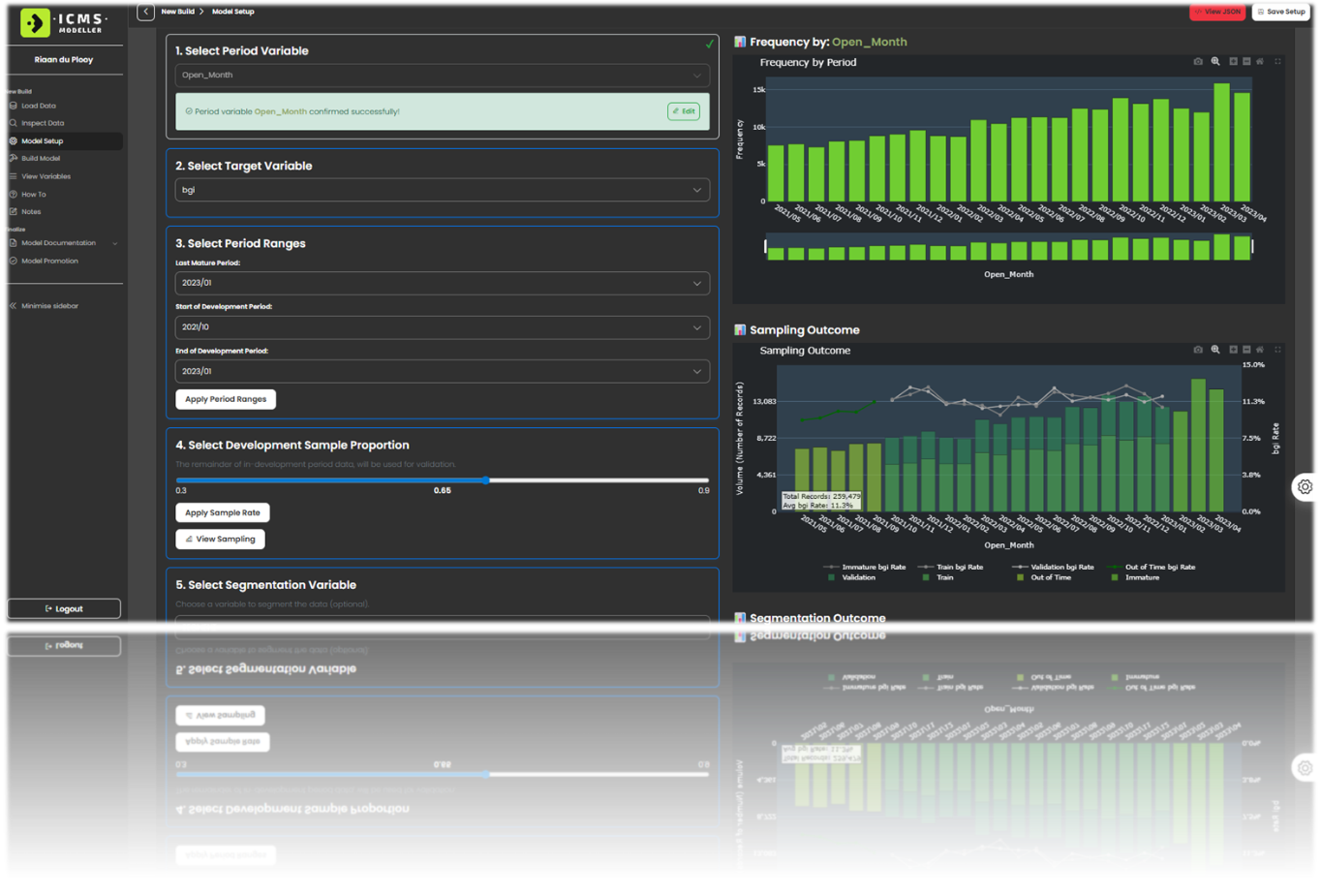Click Minimise sidebar double-chevron icon

coord(14,306)
